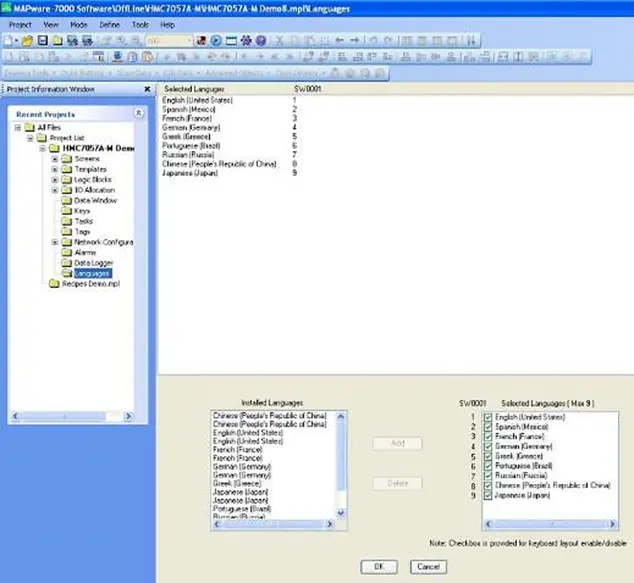This screenshot has width=634, height=583.
Task: Click project tree horizontal scrollbar right arrow
Action: (x=128, y=416)
